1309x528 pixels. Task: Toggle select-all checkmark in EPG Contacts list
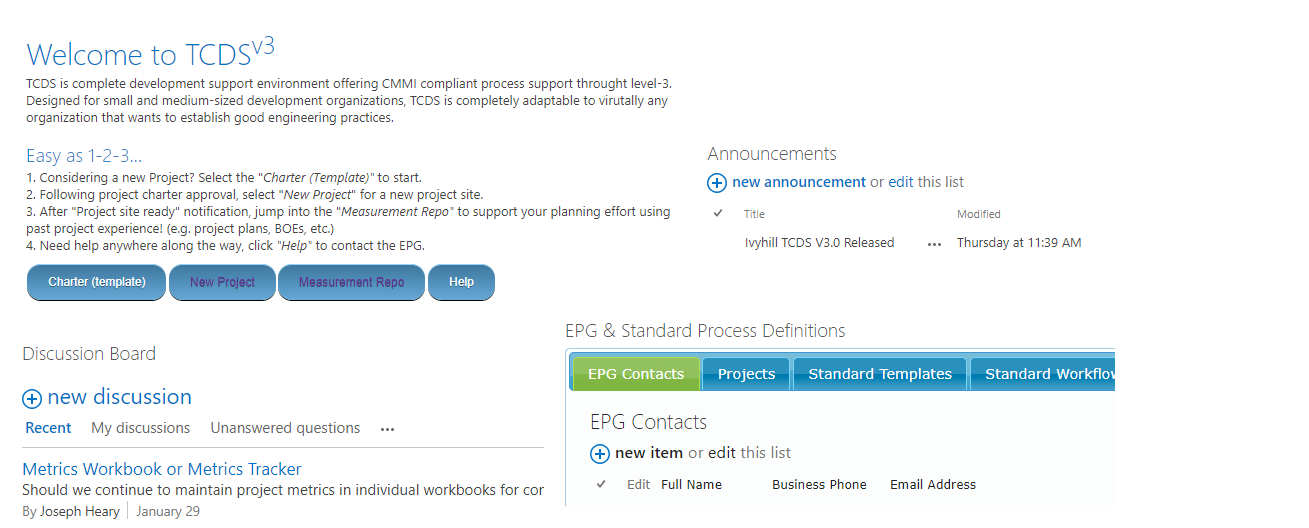coord(601,484)
